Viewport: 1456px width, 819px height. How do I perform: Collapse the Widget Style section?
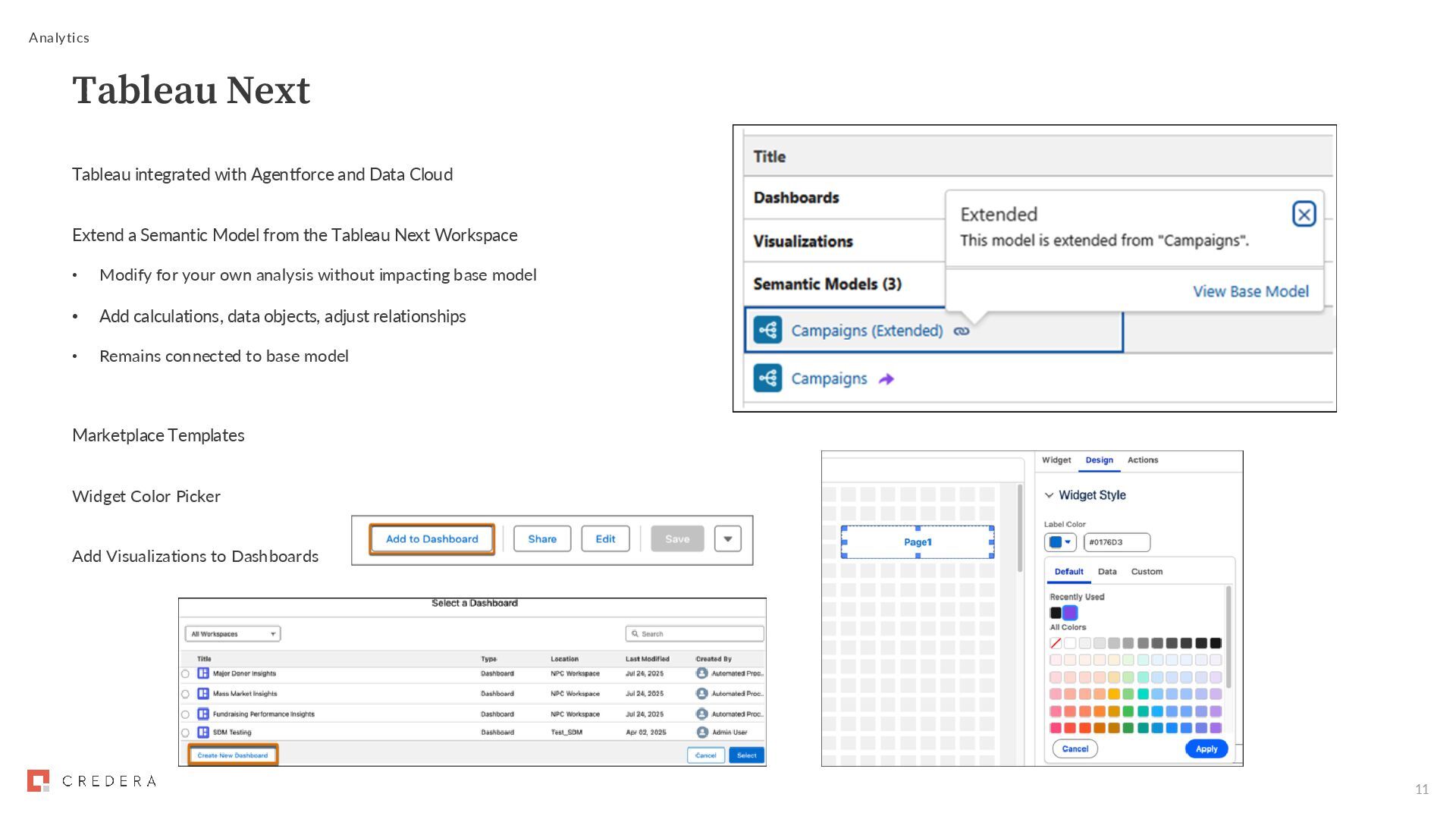(1050, 495)
